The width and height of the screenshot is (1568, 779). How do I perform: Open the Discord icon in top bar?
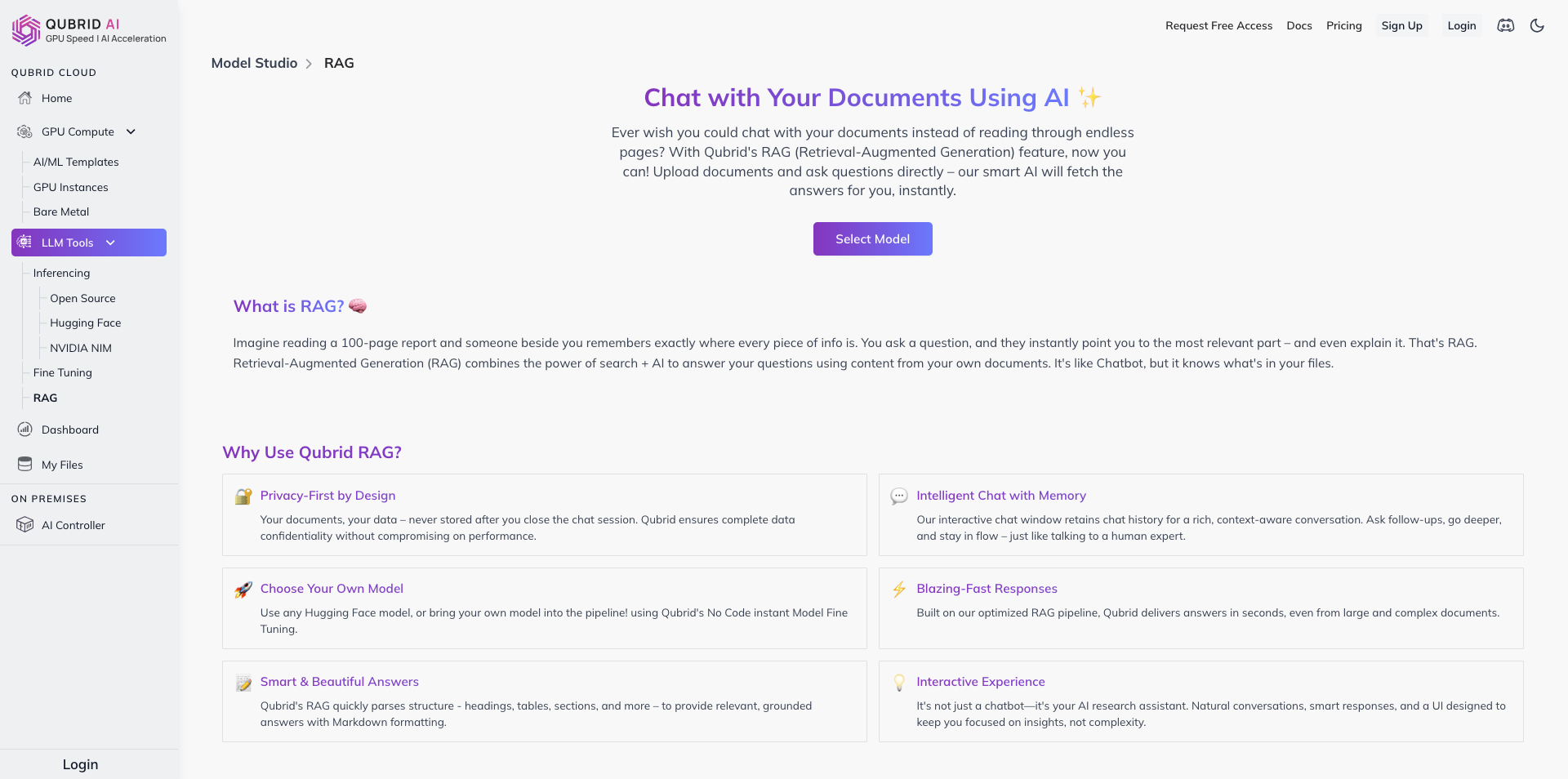click(x=1506, y=25)
